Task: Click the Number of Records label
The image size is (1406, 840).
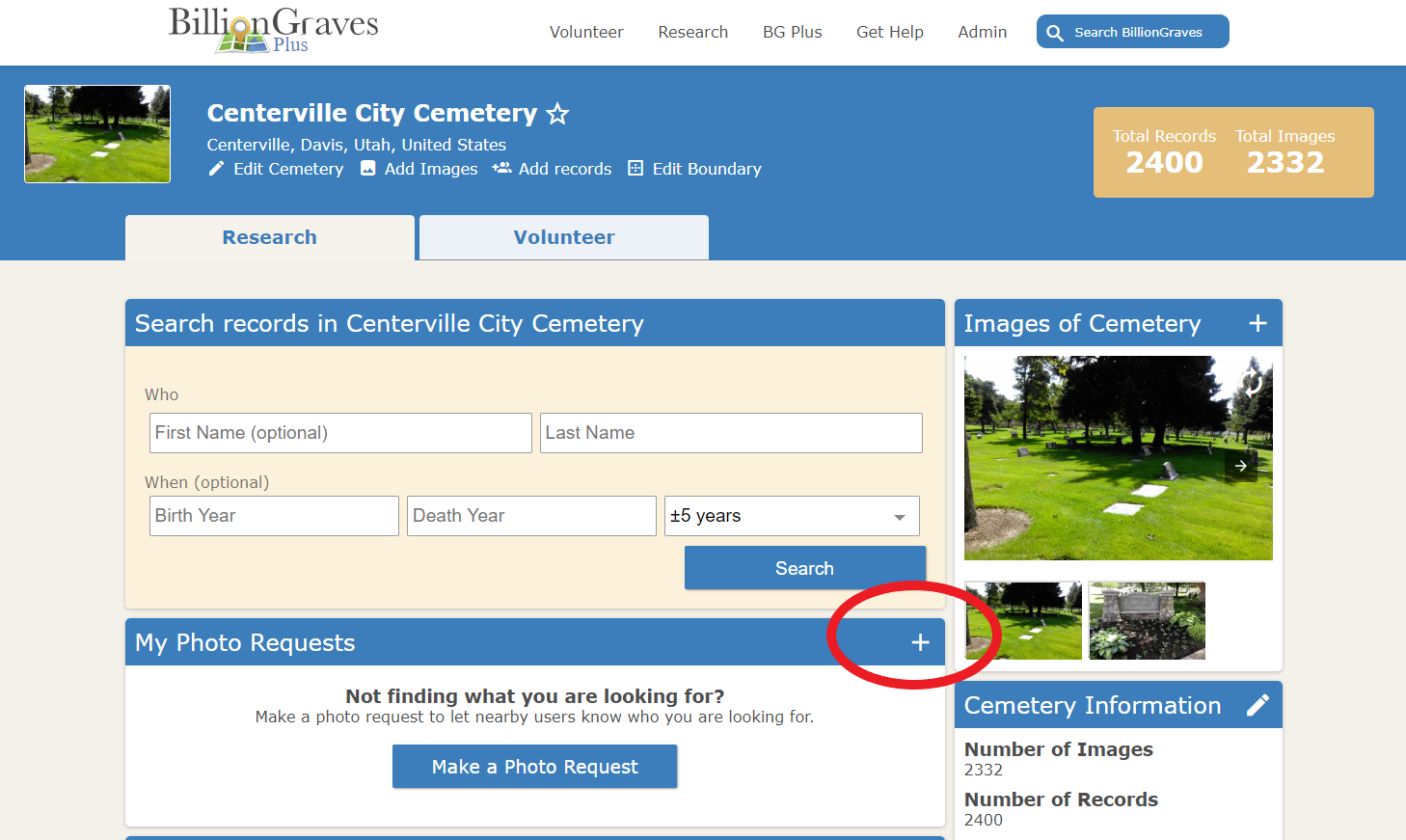Action: (1061, 799)
